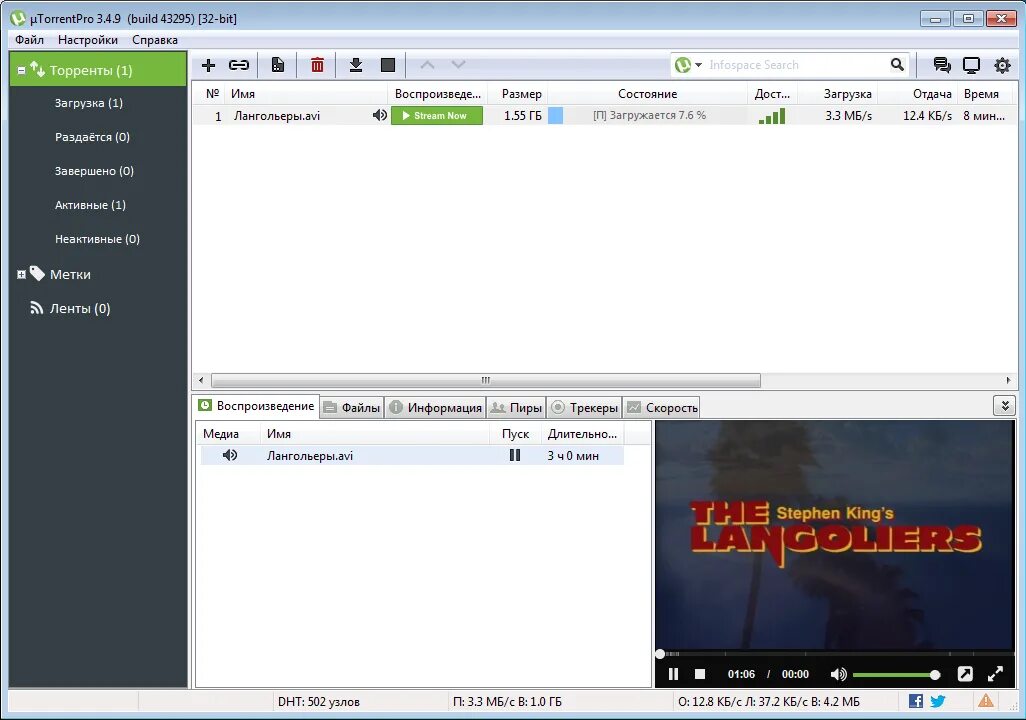Stop the video playback in player
1026x720 pixels.
699,674
